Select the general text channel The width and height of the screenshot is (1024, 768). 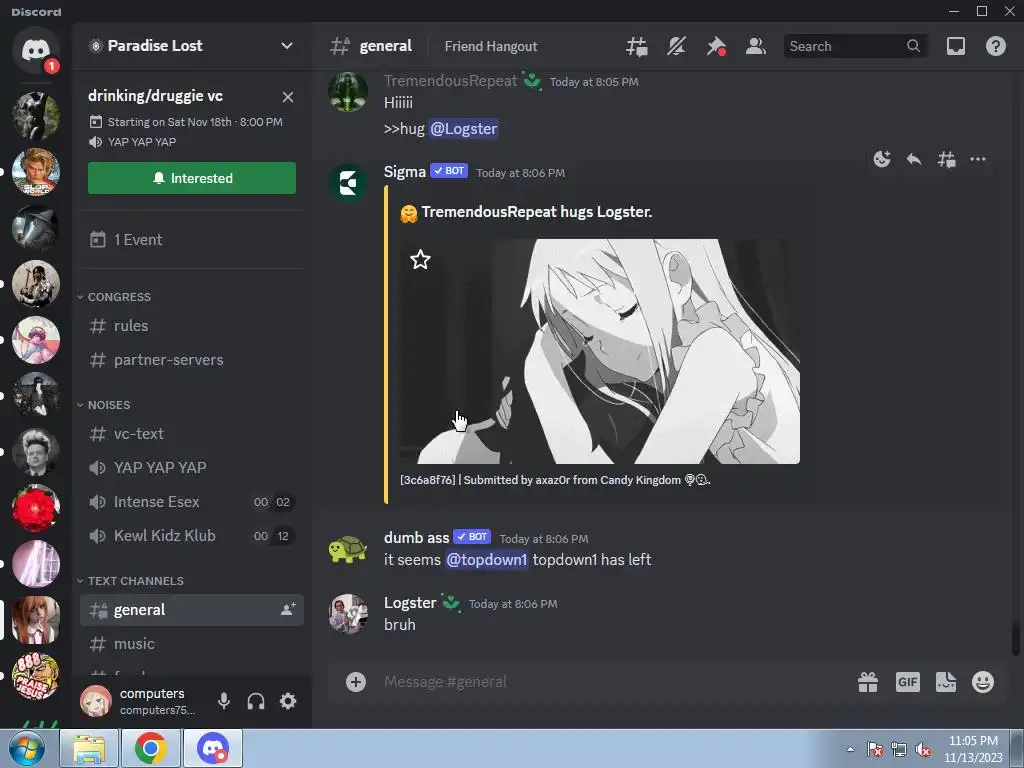pyautogui.click(x=192, y=610)
